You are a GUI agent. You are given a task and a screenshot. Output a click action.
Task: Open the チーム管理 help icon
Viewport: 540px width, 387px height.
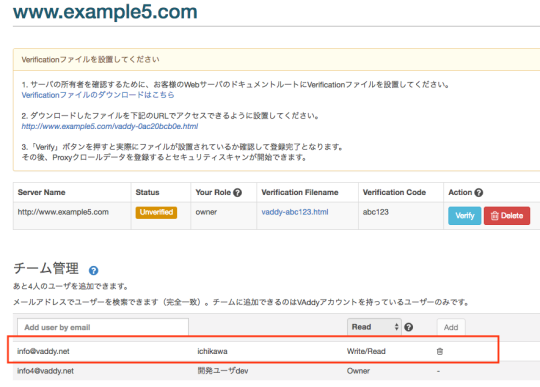(x=93, y=271)
